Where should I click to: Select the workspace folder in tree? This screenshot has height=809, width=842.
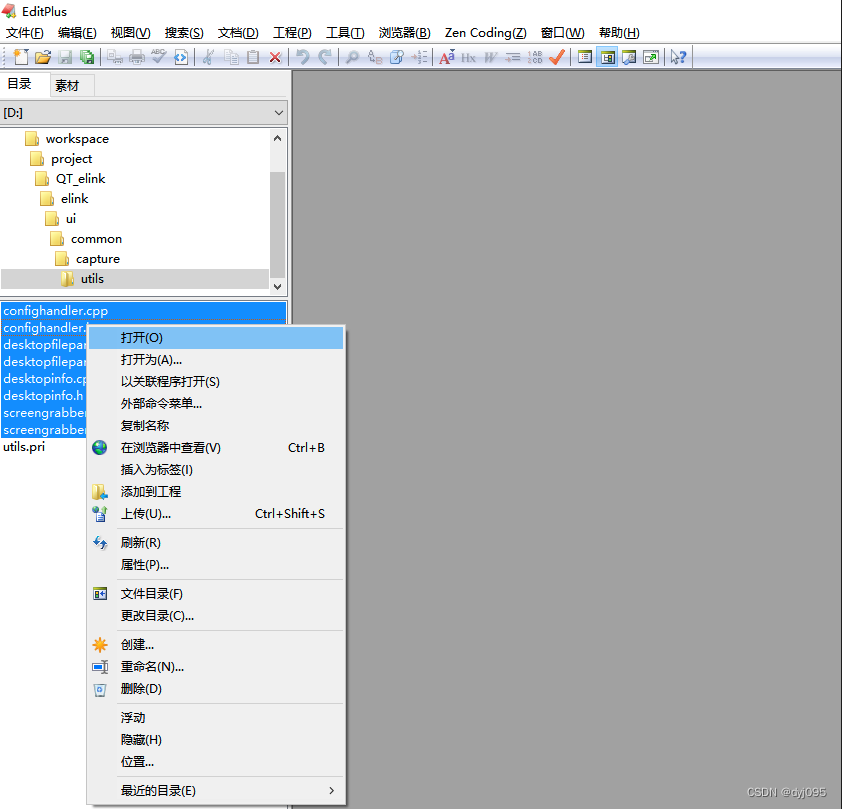point(77,139)
